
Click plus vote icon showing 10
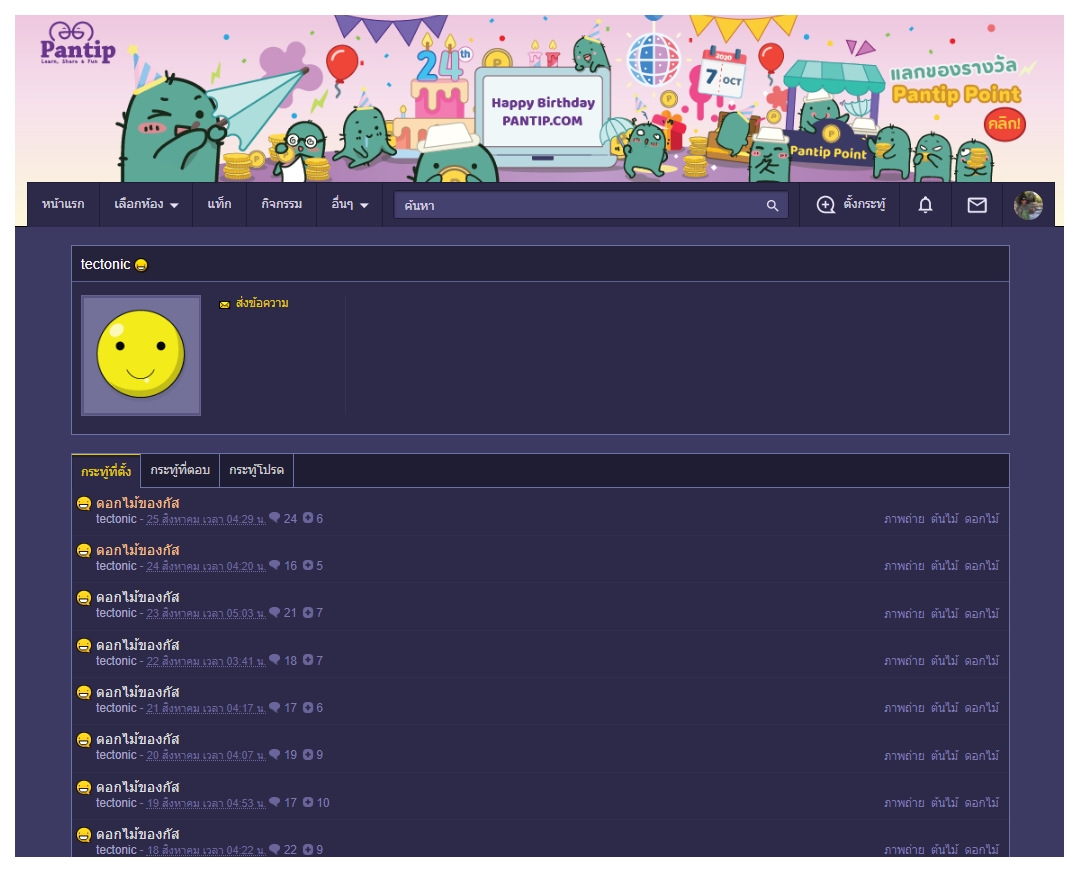pos(308,802)
